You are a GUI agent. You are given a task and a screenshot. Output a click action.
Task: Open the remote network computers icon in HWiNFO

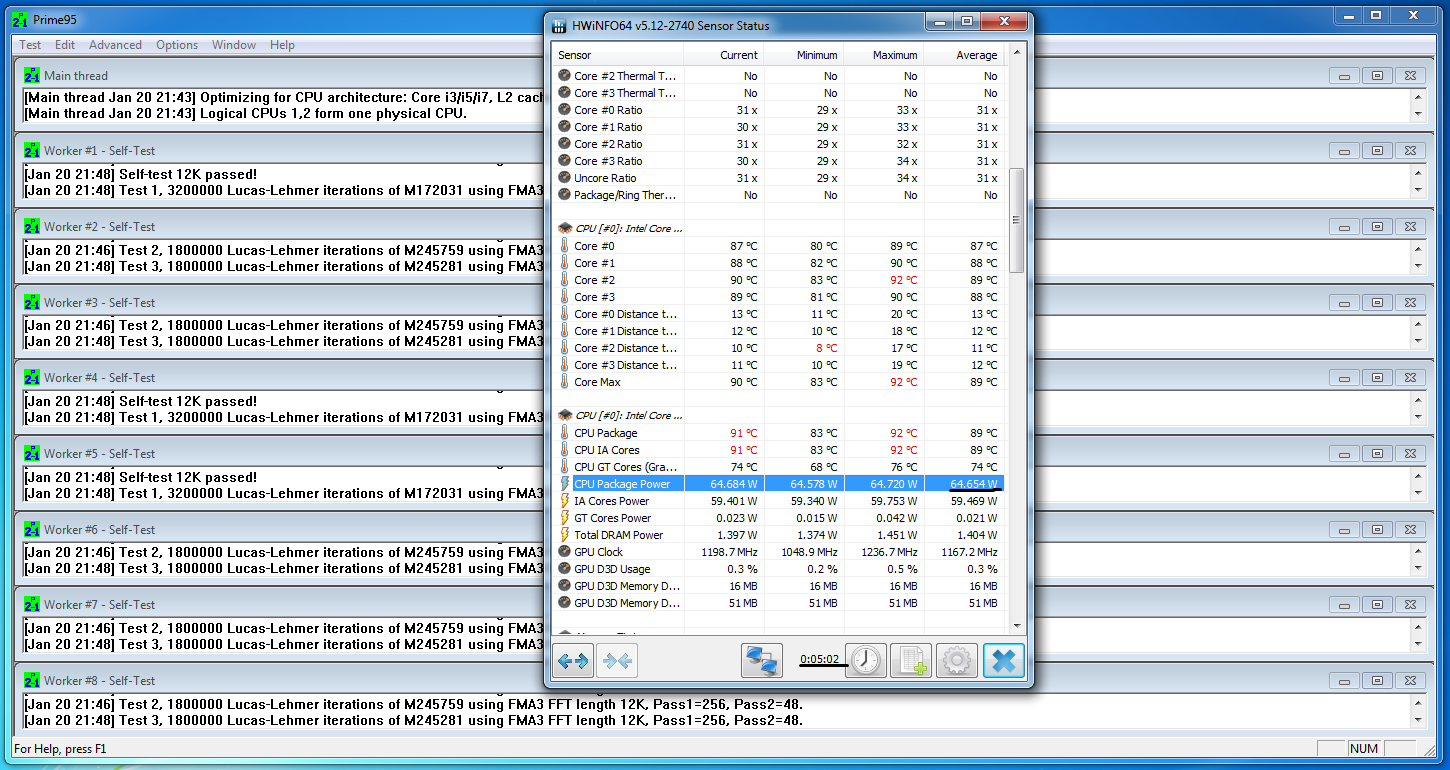(762, 660)
